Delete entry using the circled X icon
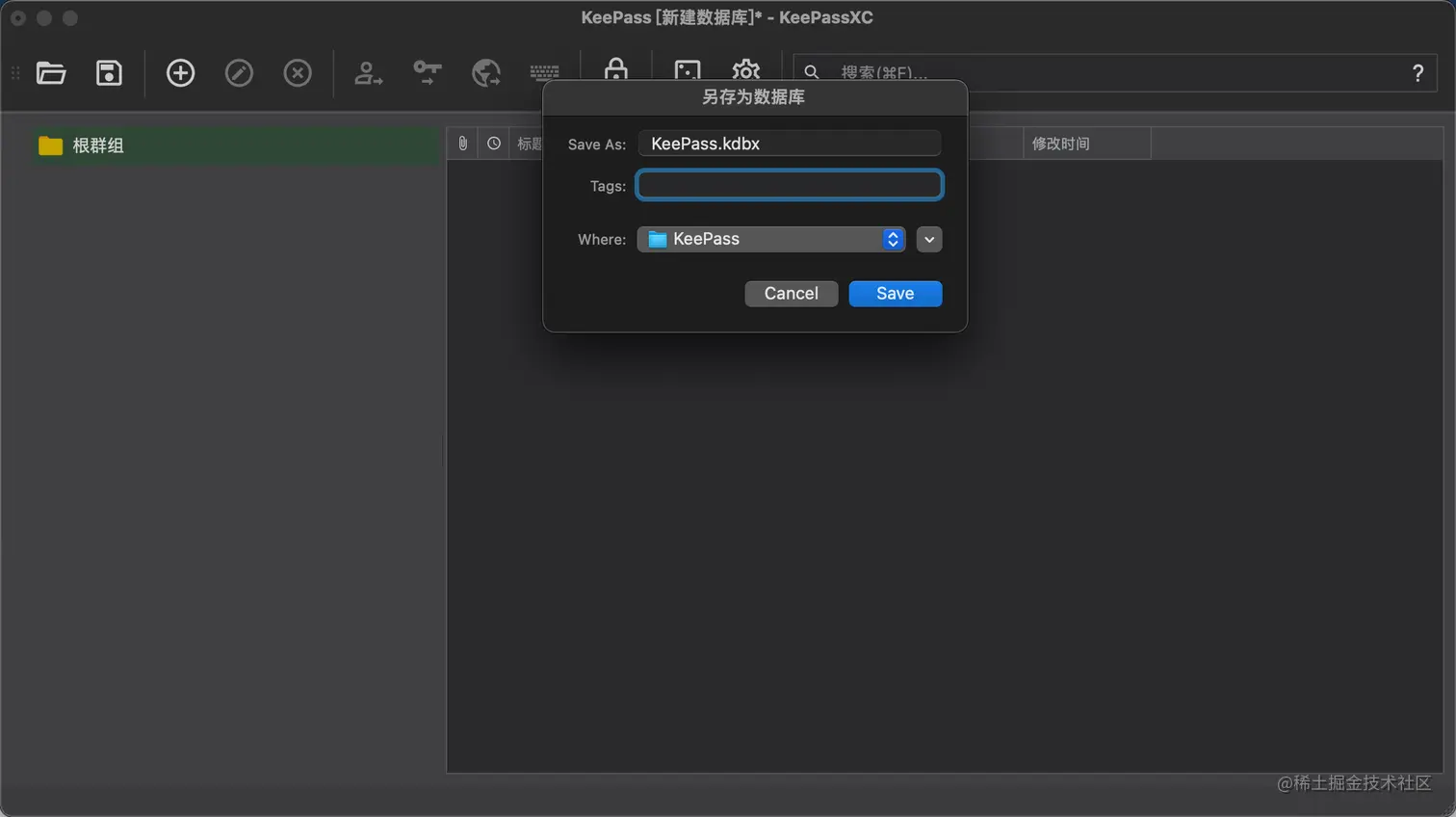Viewport: 1456px width, 817px height. point(298,73)
